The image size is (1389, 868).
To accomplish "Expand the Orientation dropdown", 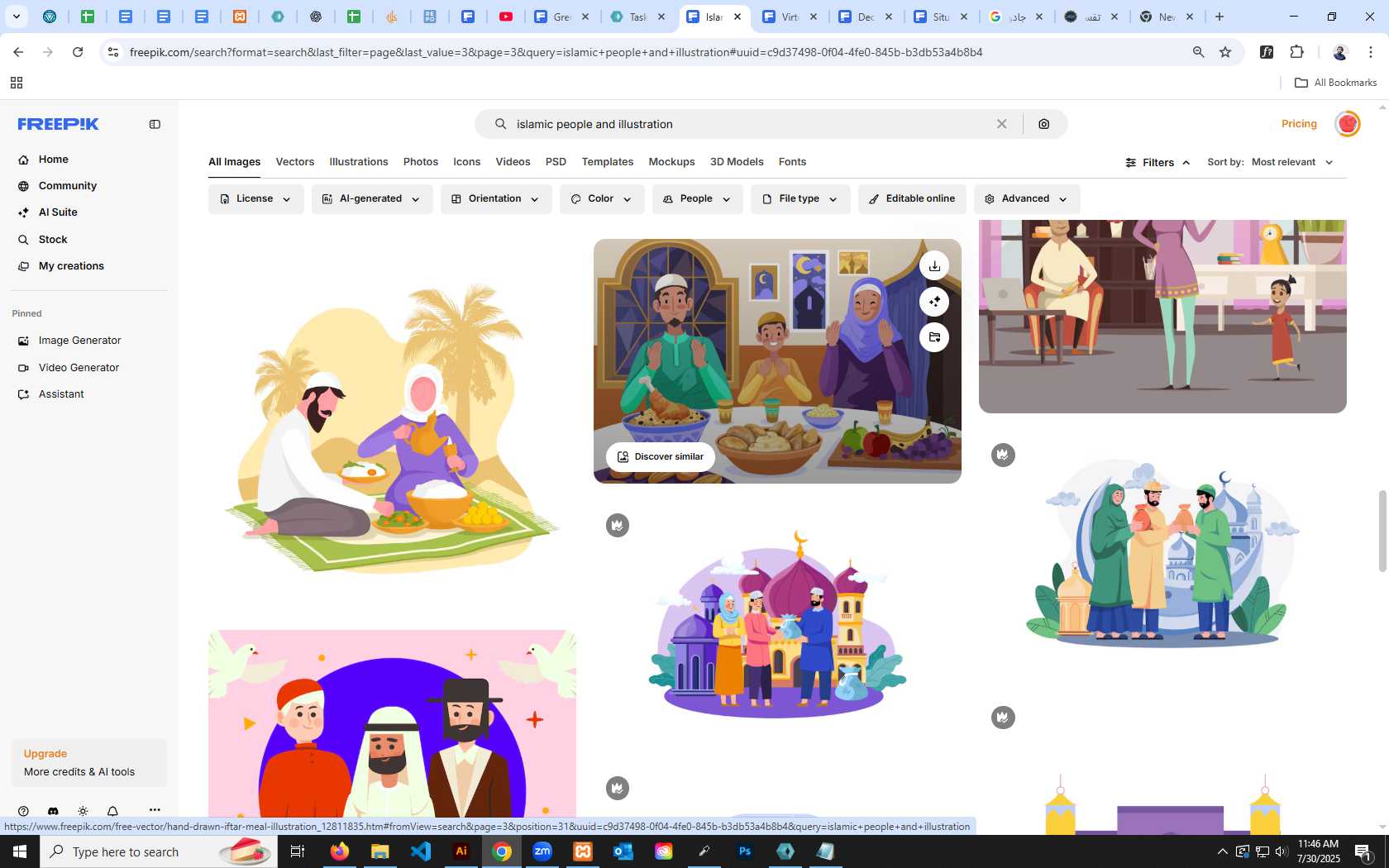I will [496, 199].
